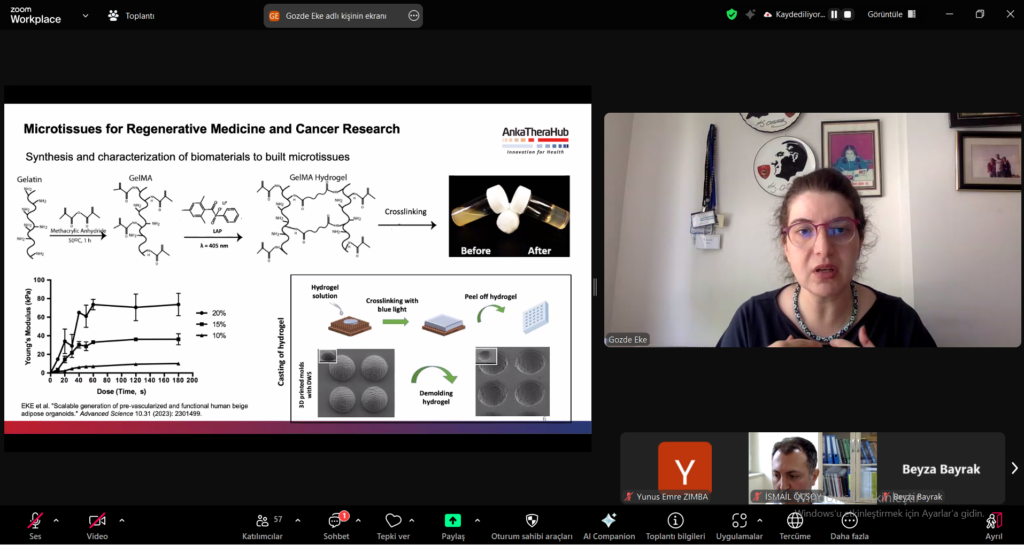Stop the cloud recording
Viewport: 1024px width, 545px height.
[x=848, y=14]
